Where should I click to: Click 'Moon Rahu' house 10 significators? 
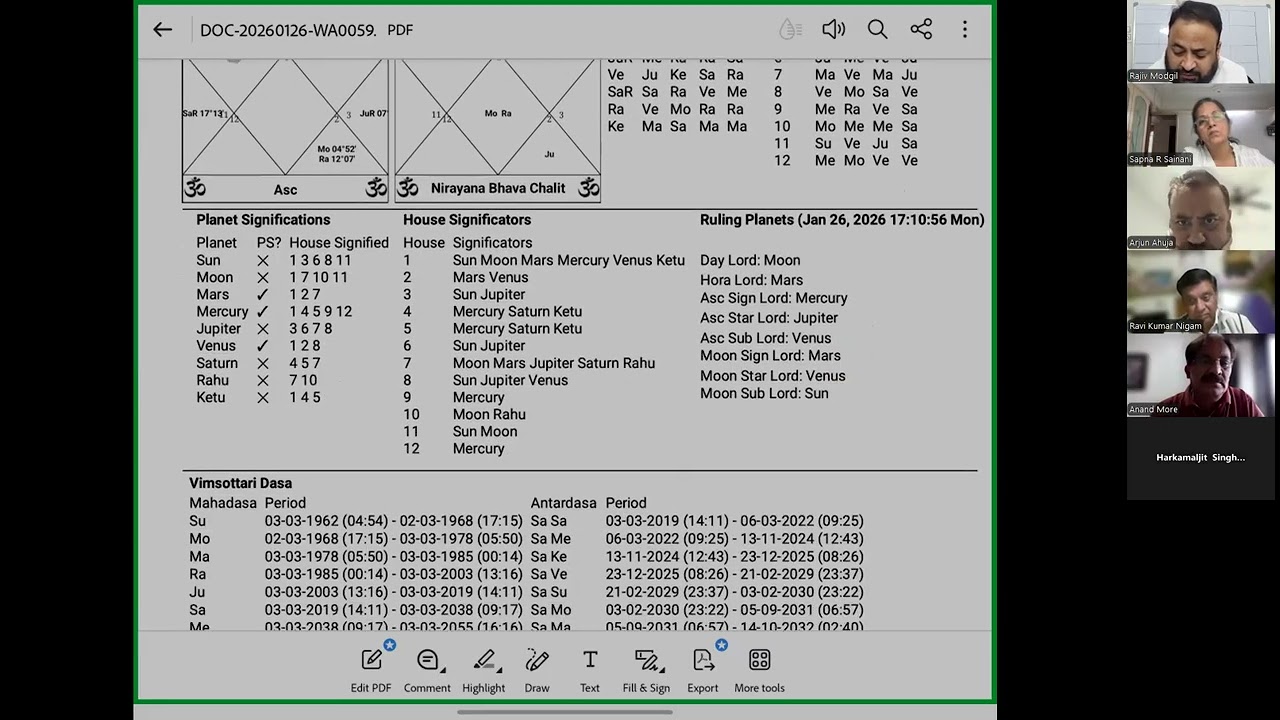(x=489, y=414)
